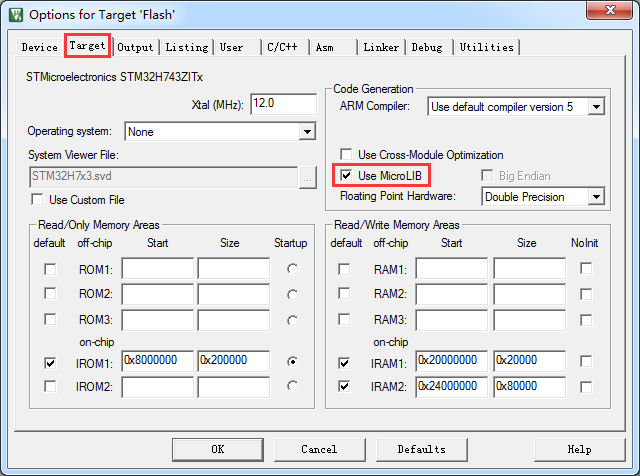Click the ROM1 Start address field
Viewport: 640px width, 476px height.
(x=158, y=268)
